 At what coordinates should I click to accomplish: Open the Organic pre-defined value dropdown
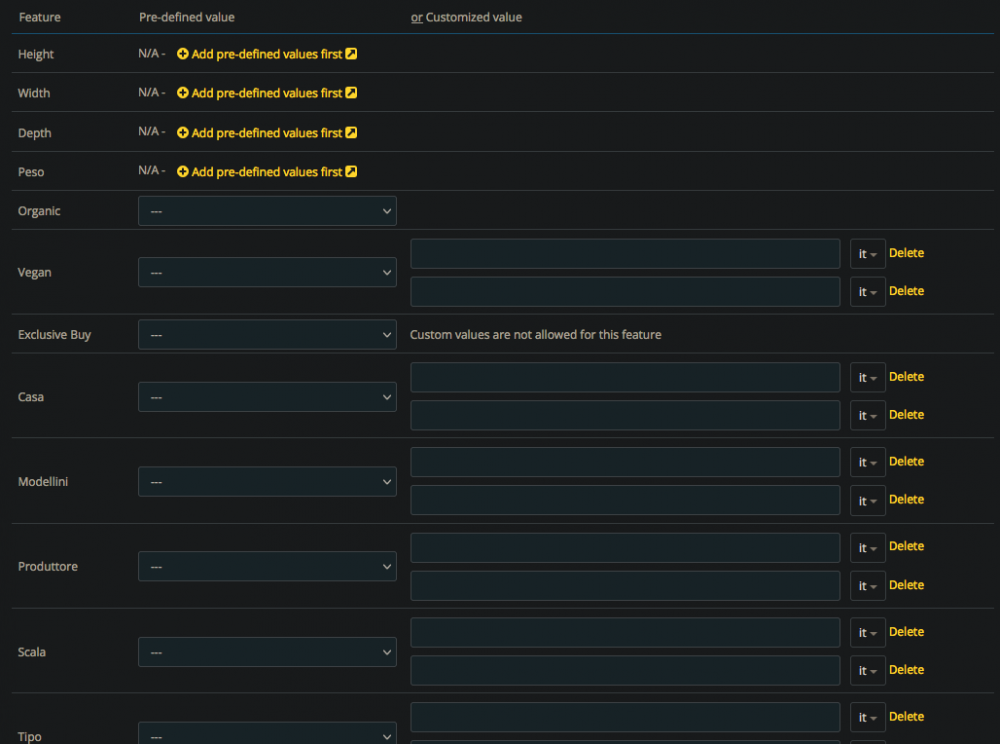coord(267,211)
